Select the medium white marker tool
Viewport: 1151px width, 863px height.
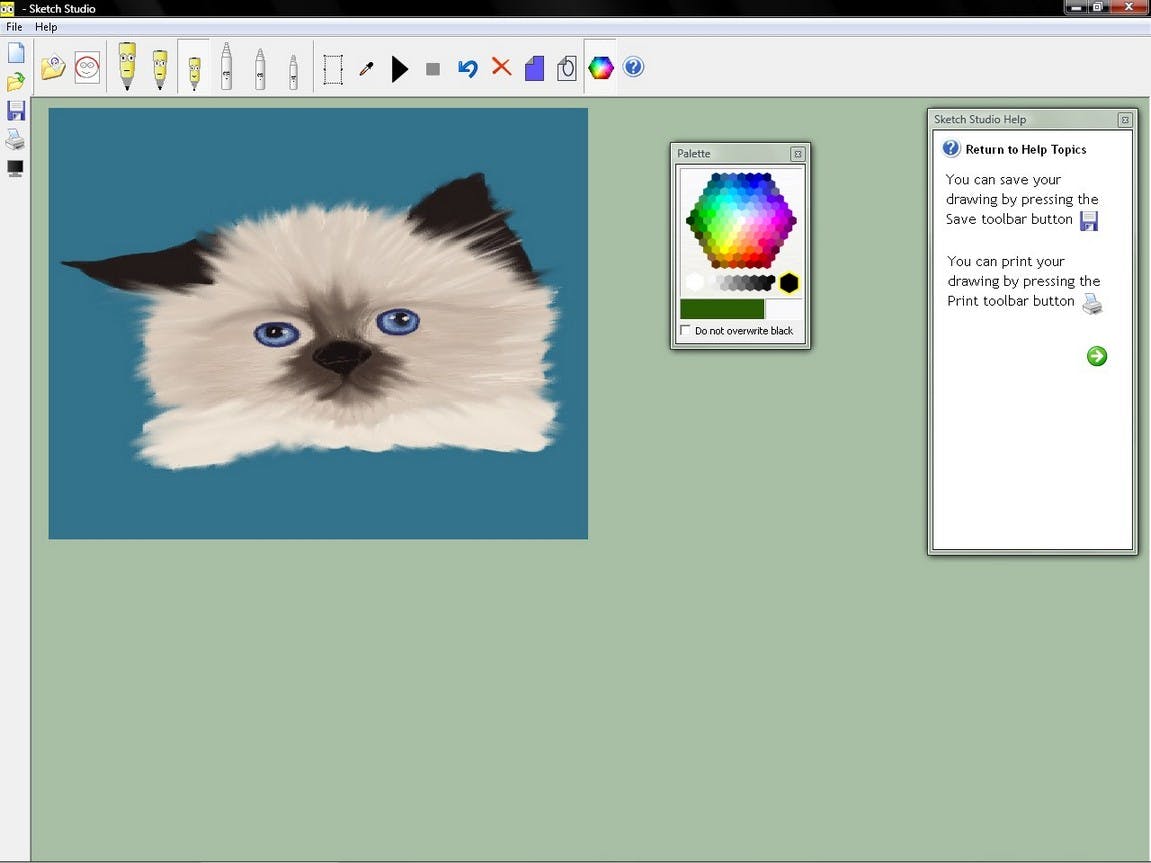(260, 69)
